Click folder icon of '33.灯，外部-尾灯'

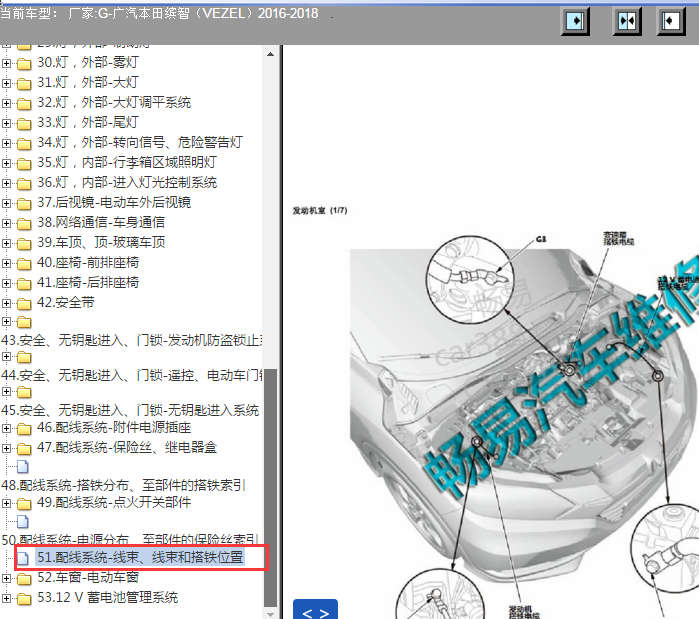24,124
